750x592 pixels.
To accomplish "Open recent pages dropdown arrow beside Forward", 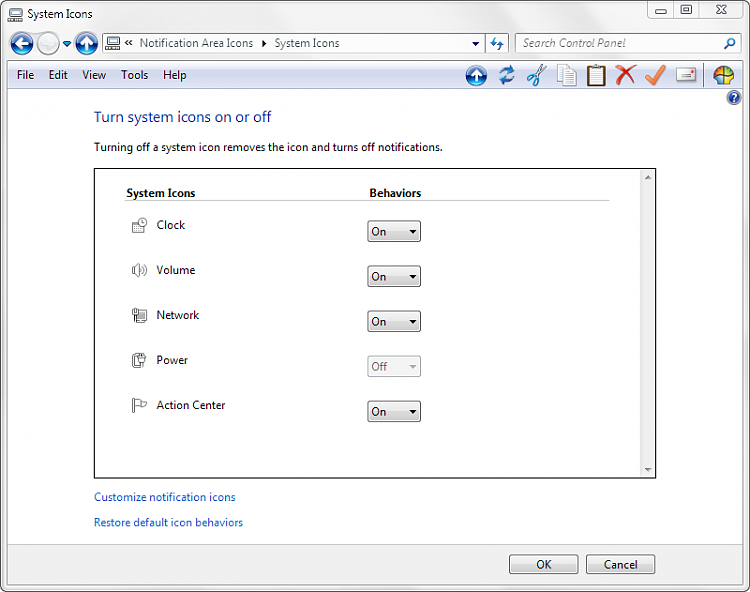I will pyautogui.click(x=67, y=44).
